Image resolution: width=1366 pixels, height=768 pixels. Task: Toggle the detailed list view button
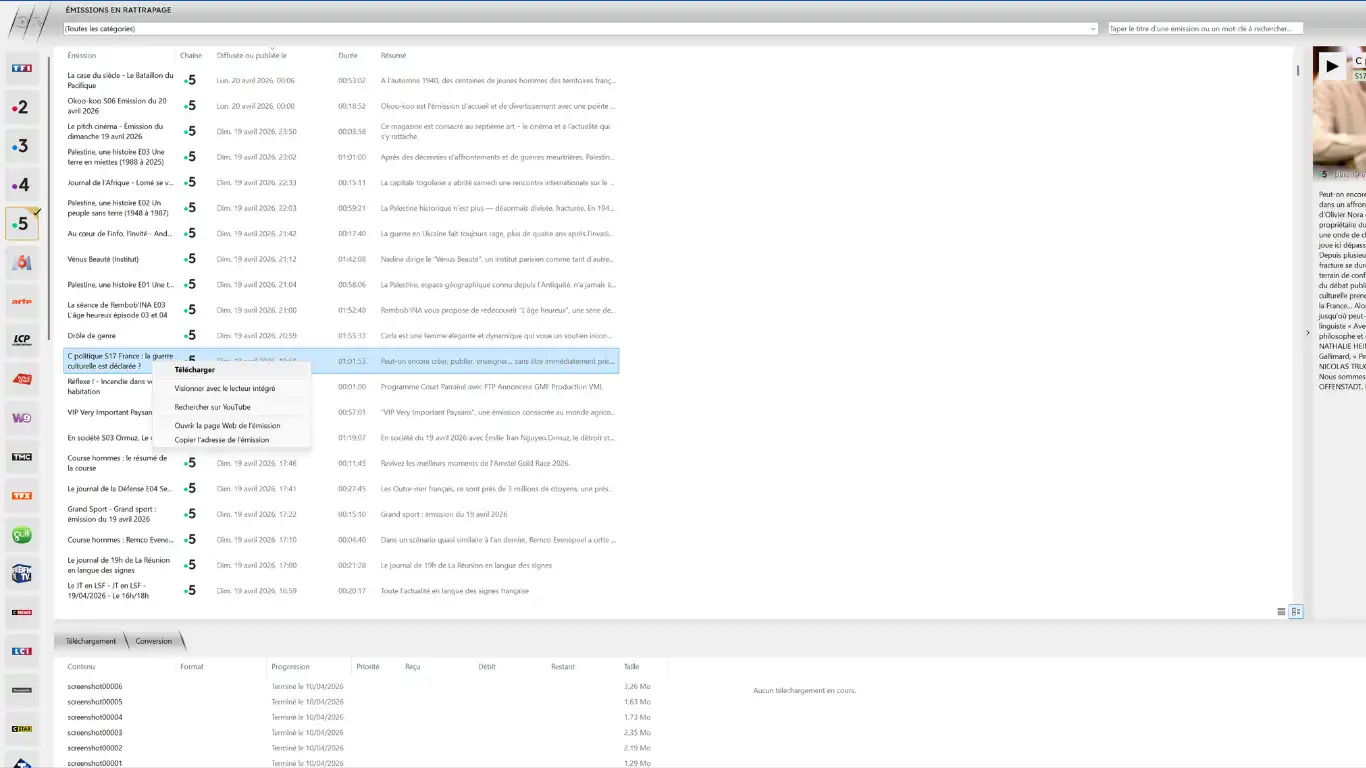pyautogui.click(x=1296, y=612)
